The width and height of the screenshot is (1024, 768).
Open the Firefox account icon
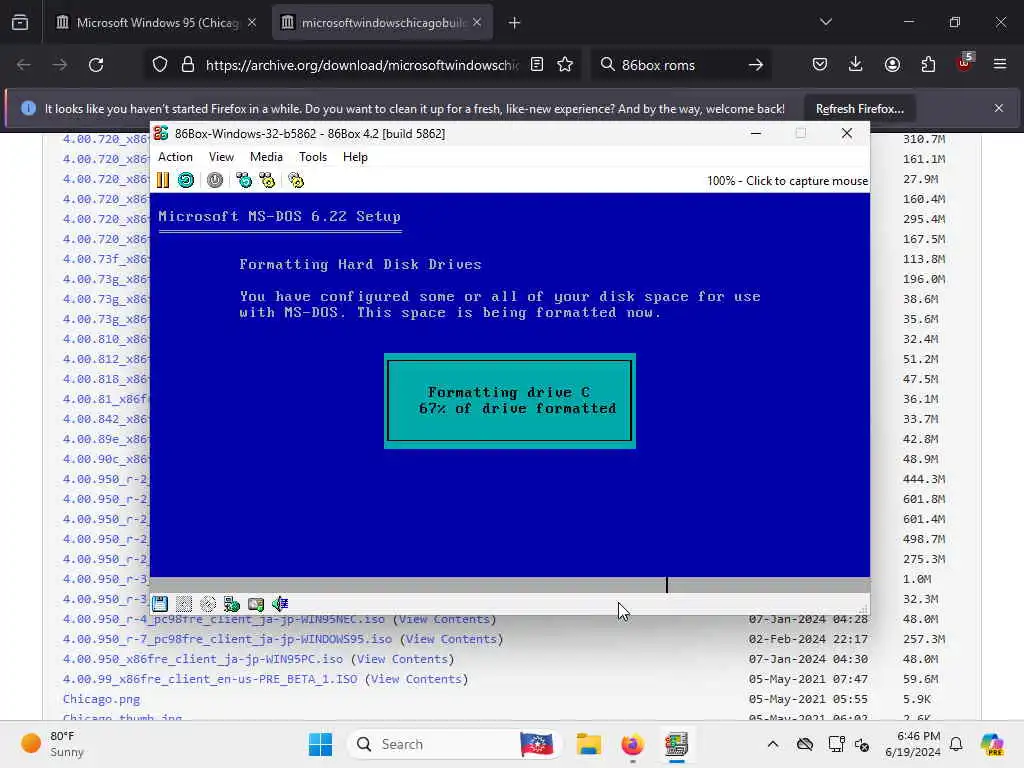(892, 65)
